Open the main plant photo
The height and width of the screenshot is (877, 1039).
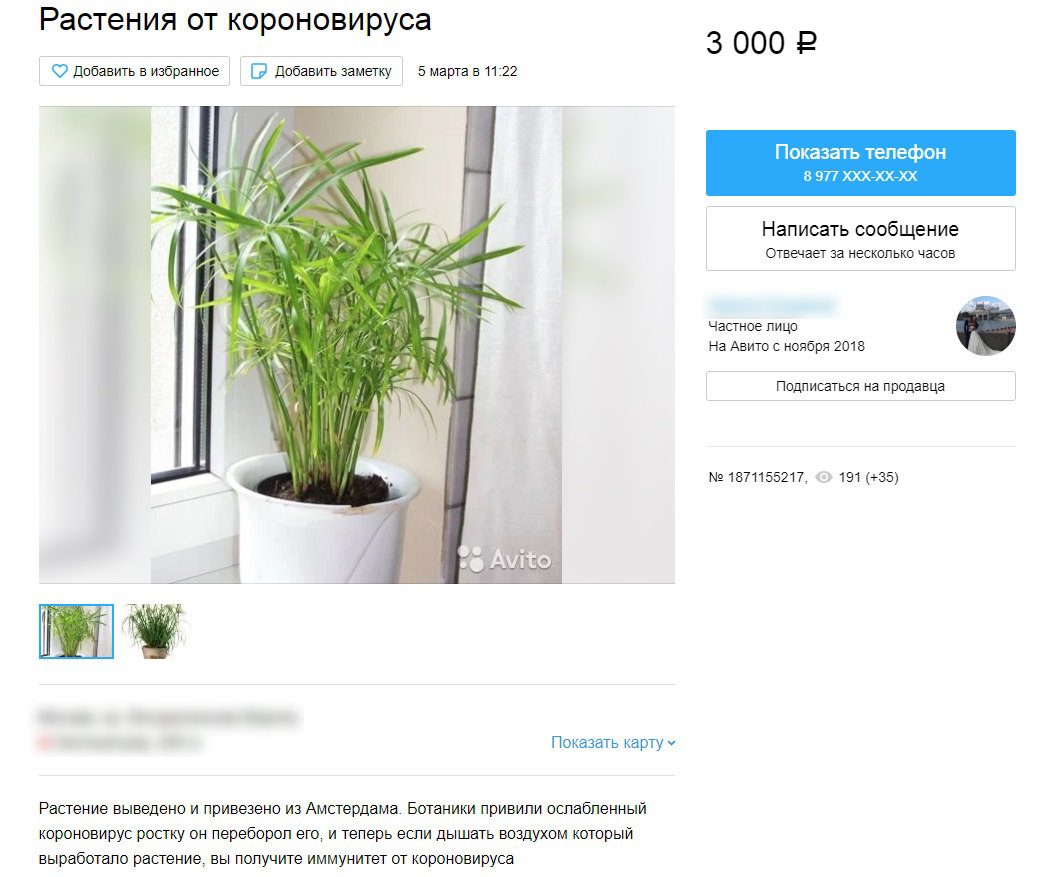tap(356, 345)
